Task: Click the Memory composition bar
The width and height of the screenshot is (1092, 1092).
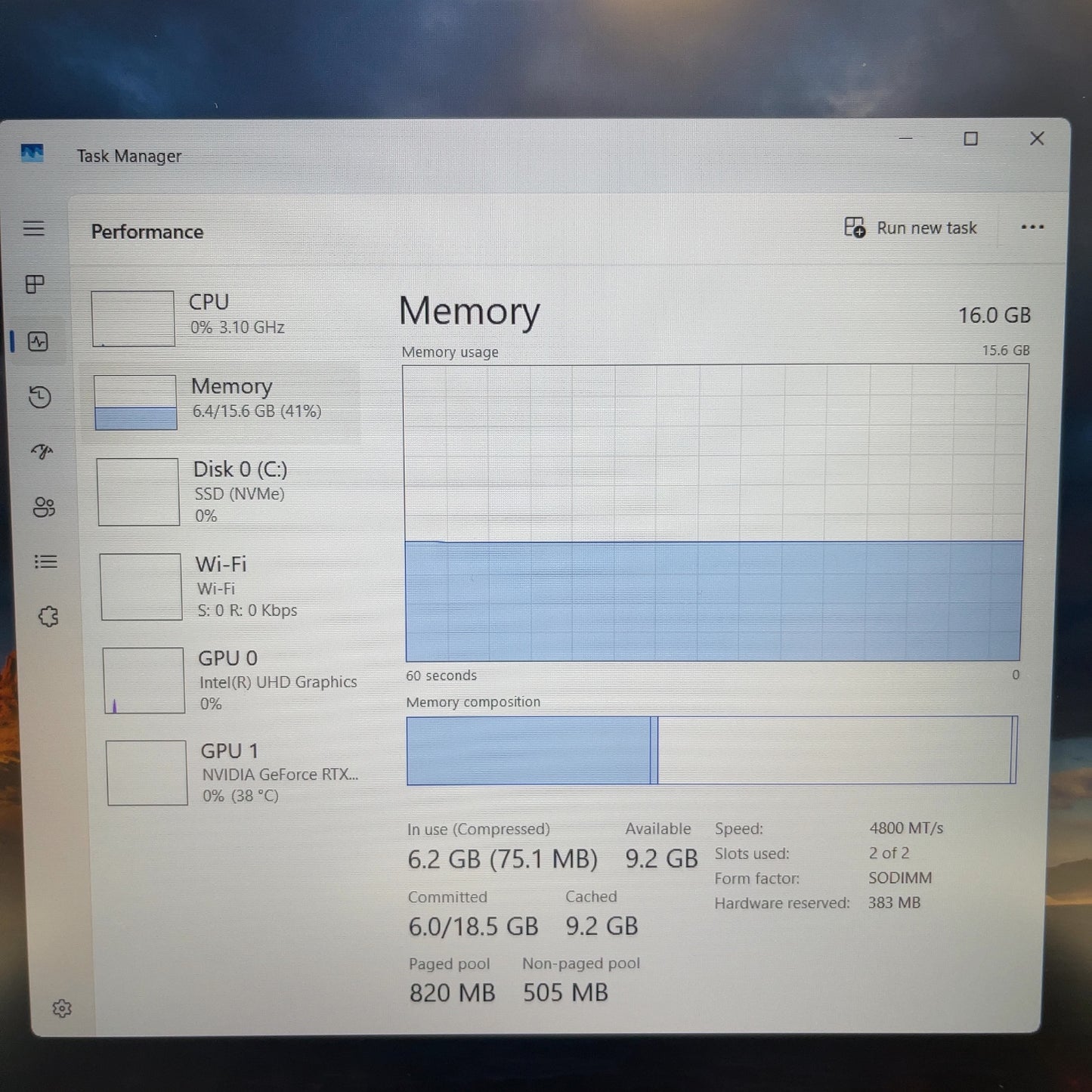Action: pos(710,750)
